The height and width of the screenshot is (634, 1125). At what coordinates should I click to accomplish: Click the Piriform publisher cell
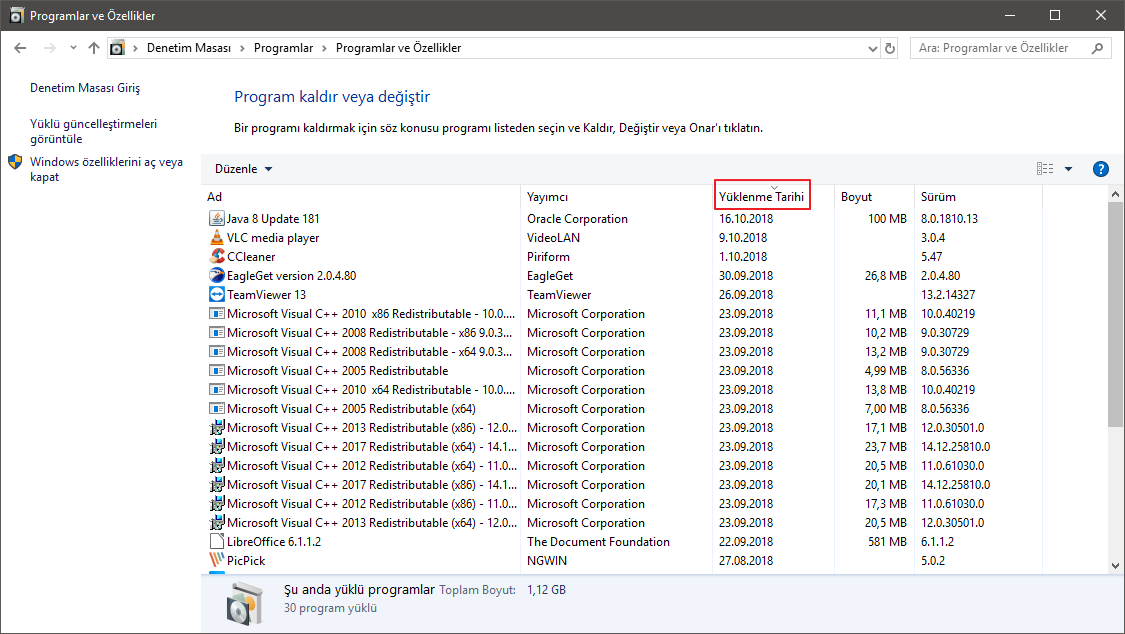coord(548,256)
